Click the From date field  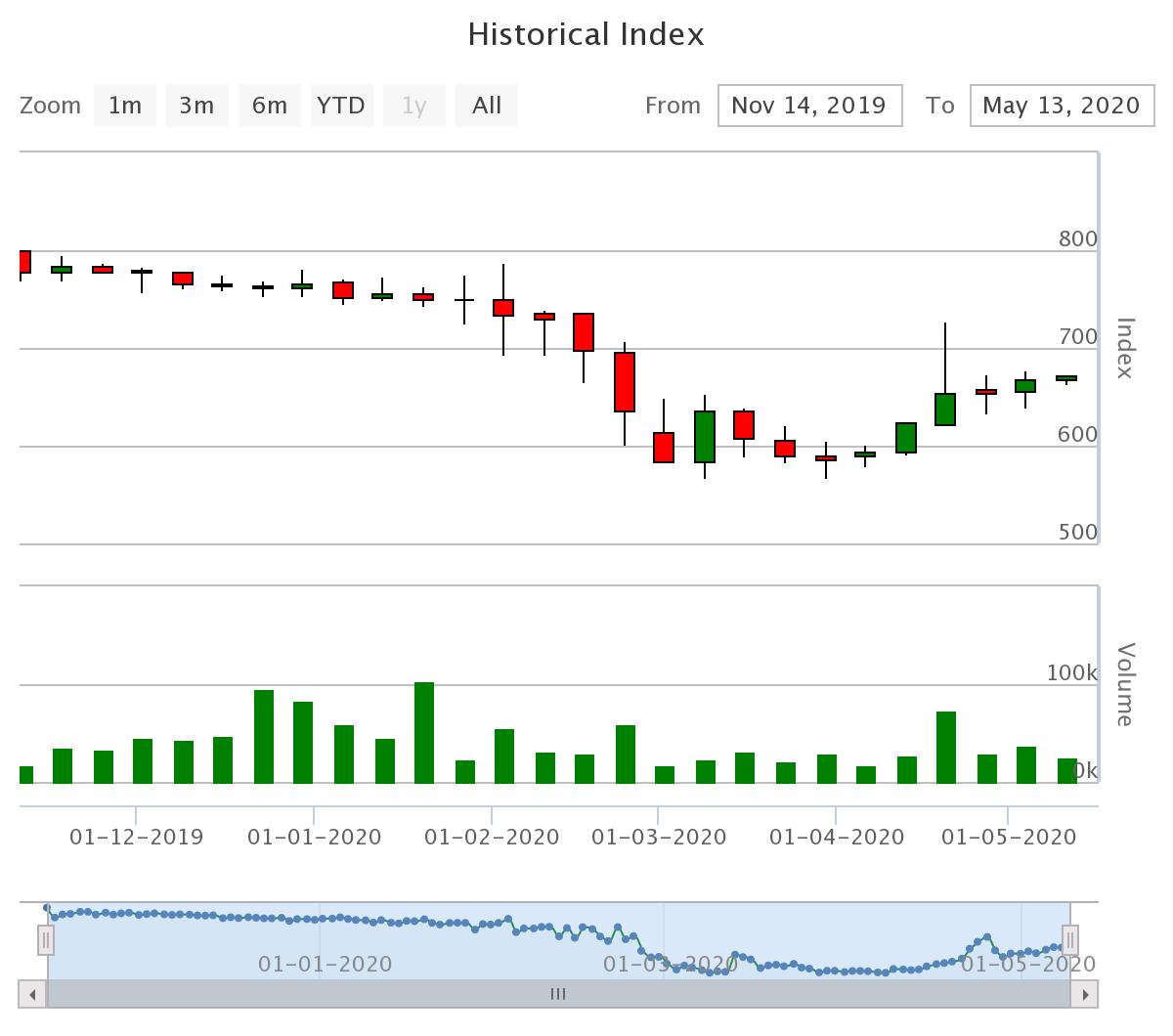809,106
